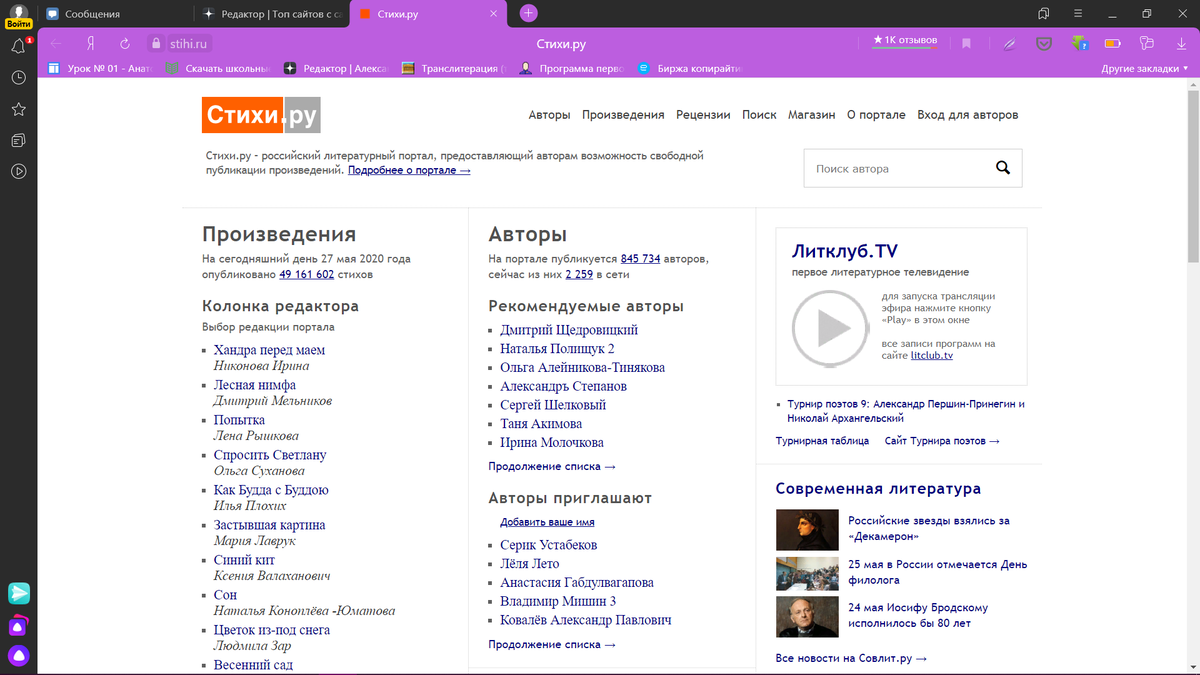Open Вход для авторов login link
The image size is (1200, 675).
click(x=968, y=115)
